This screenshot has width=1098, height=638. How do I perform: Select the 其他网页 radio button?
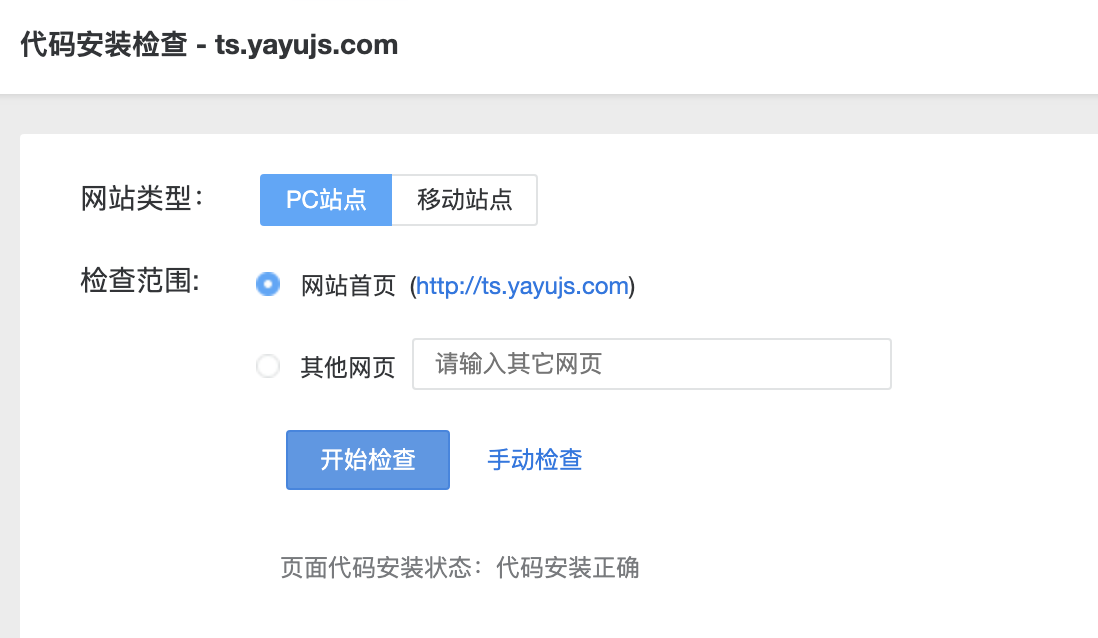click(267, 366)
